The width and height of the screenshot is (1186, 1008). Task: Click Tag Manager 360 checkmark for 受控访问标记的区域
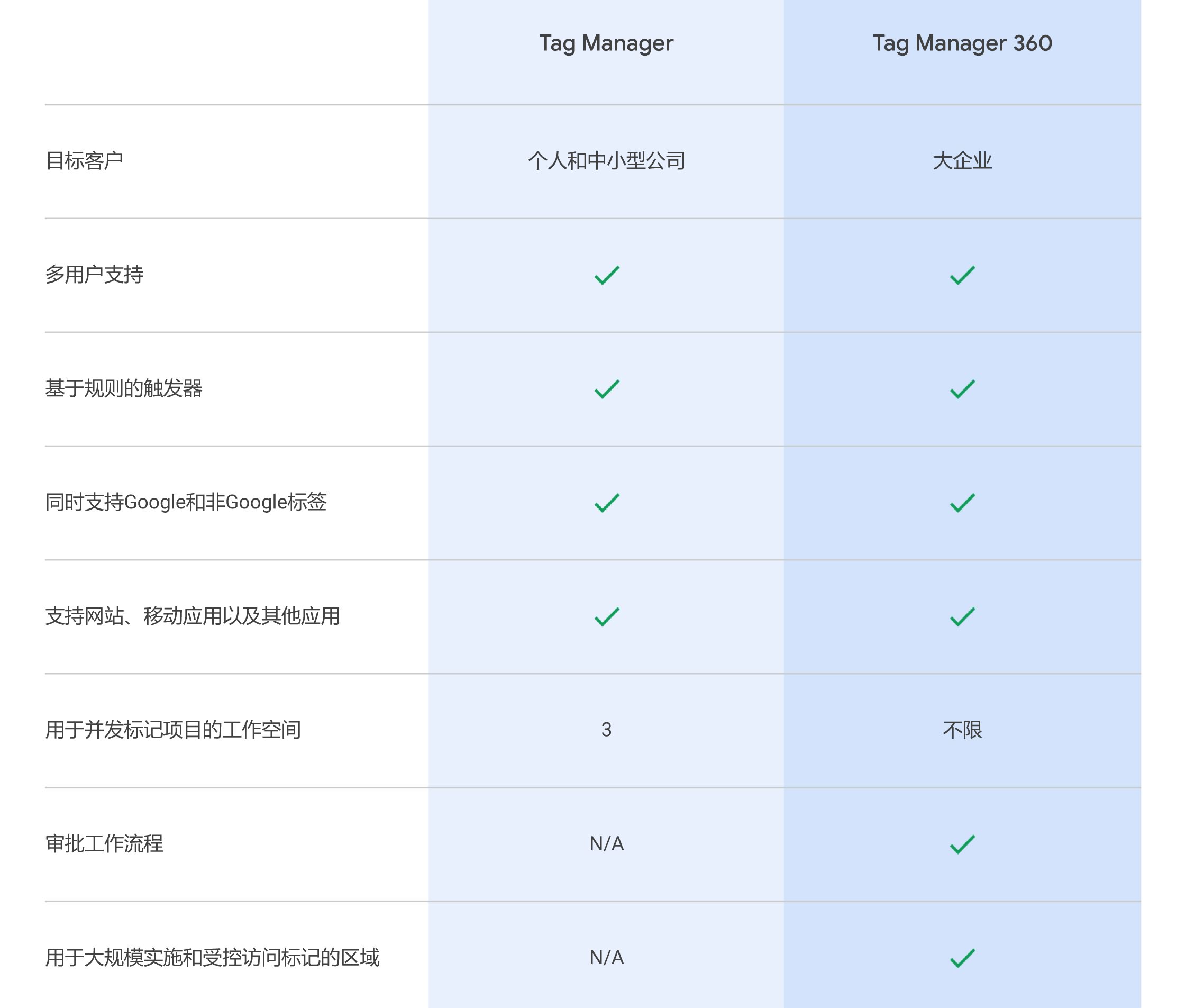tap(962, 958)
